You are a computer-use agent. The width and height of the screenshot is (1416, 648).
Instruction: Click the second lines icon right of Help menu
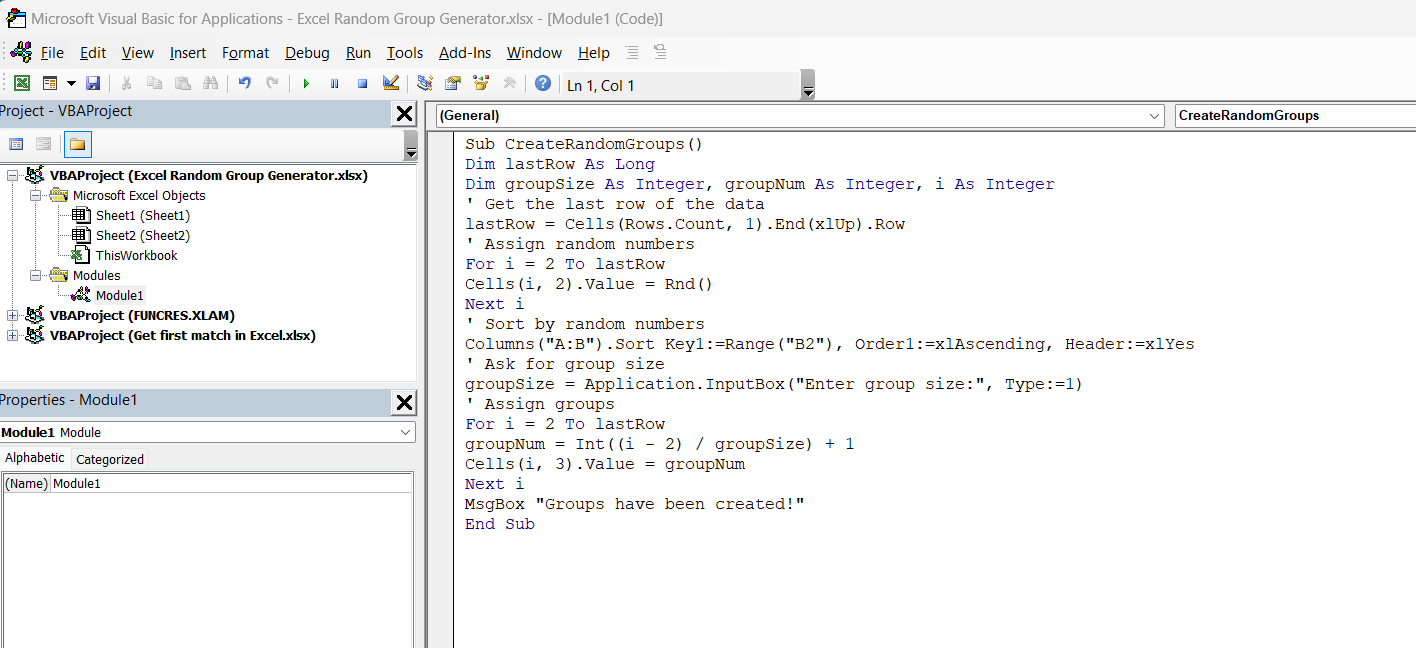tap(660, 52)
